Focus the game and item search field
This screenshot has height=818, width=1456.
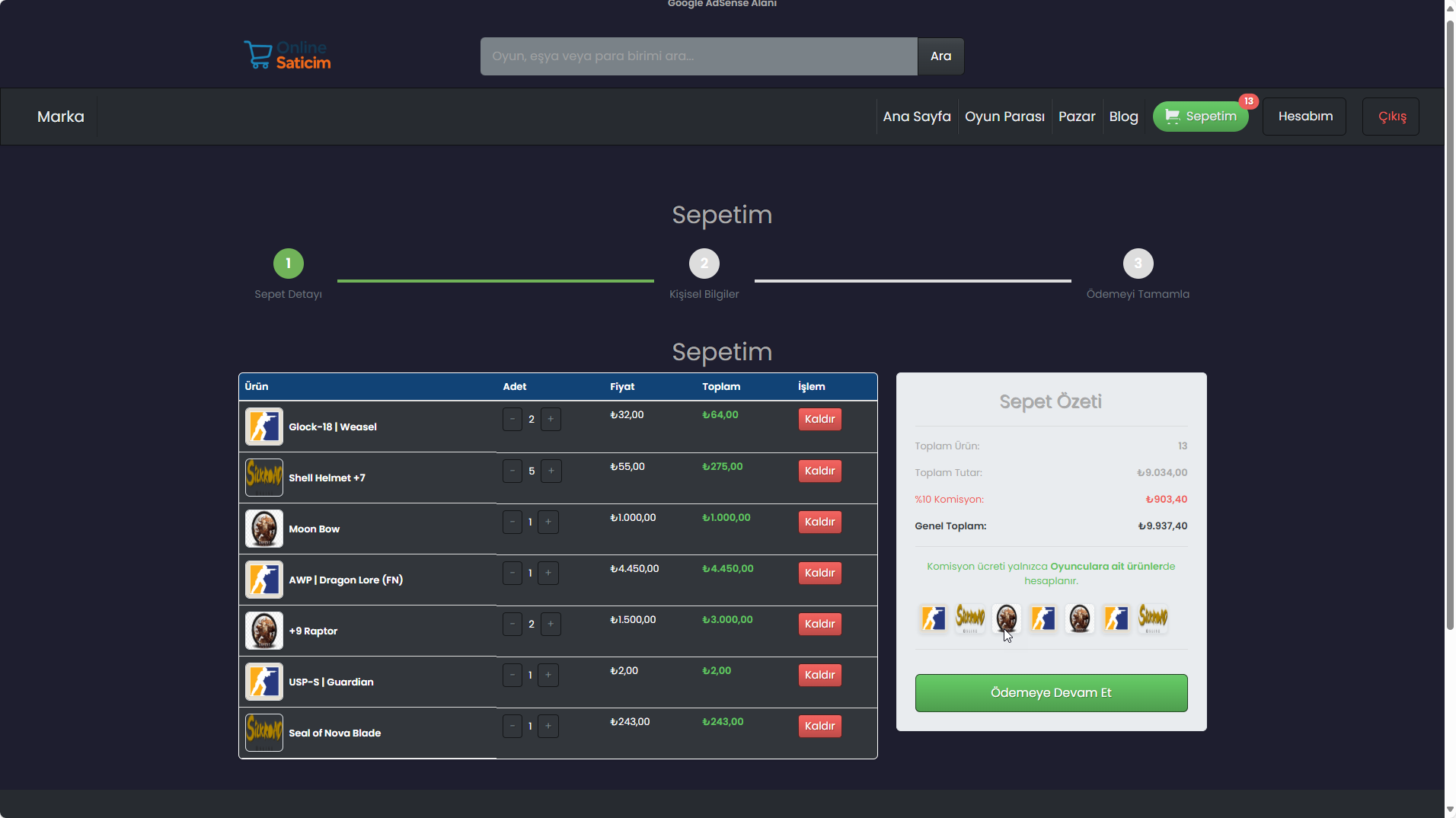[x=698, y=56]
